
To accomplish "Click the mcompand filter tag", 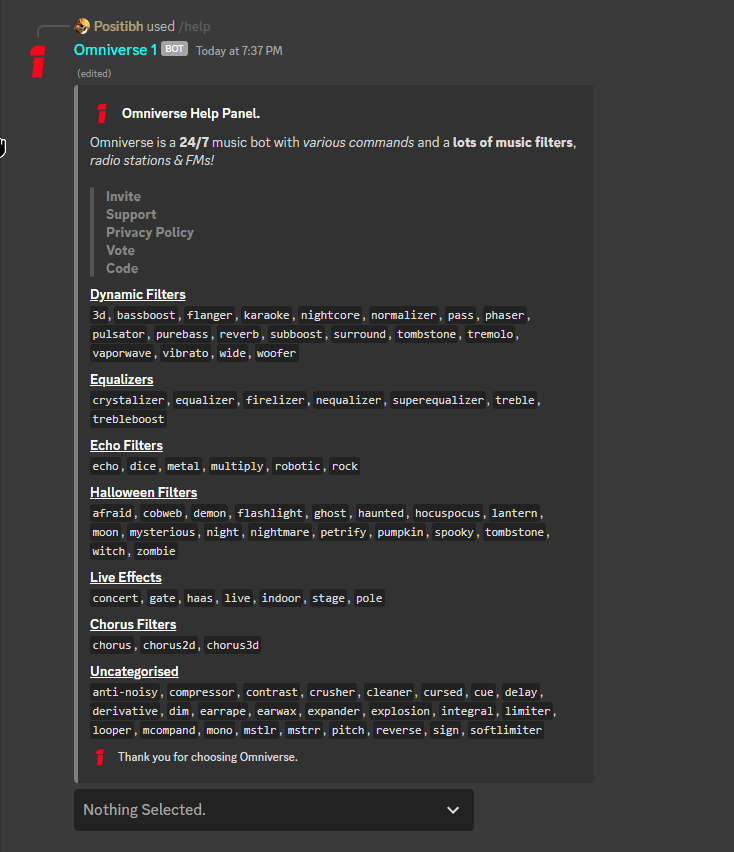I will click(x=169, y=730).
